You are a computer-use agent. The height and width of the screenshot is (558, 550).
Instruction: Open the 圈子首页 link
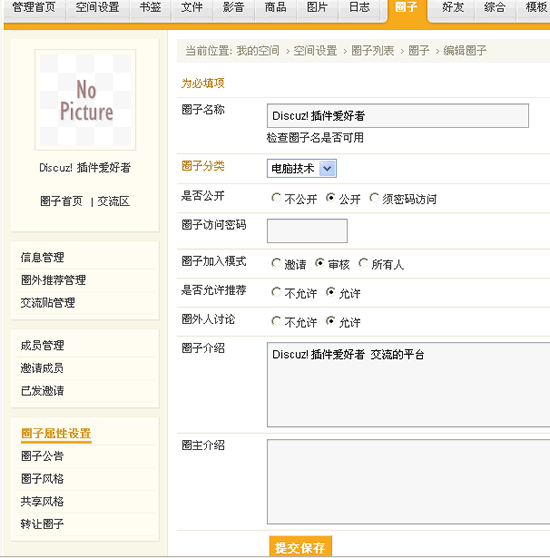point(62,201)
